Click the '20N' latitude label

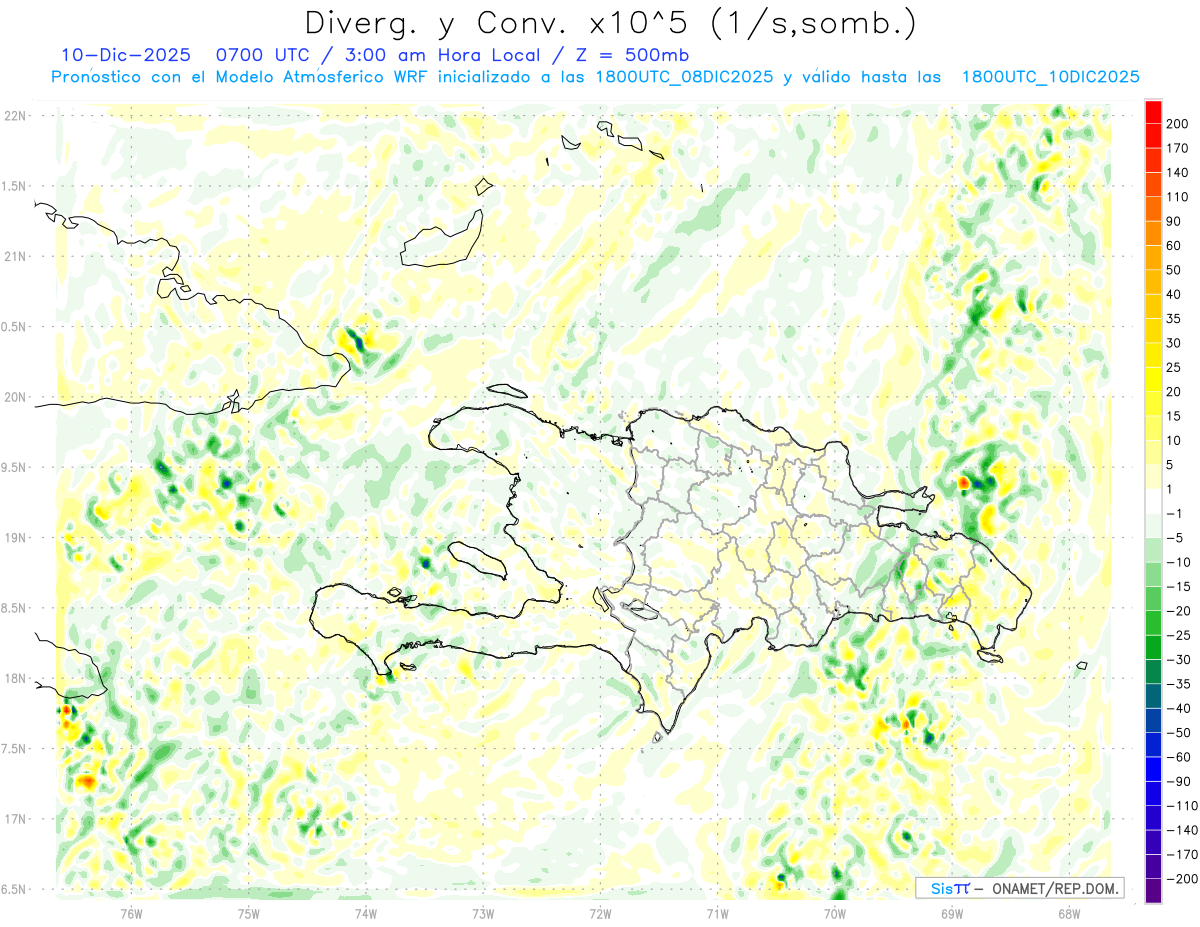[15, 397]
